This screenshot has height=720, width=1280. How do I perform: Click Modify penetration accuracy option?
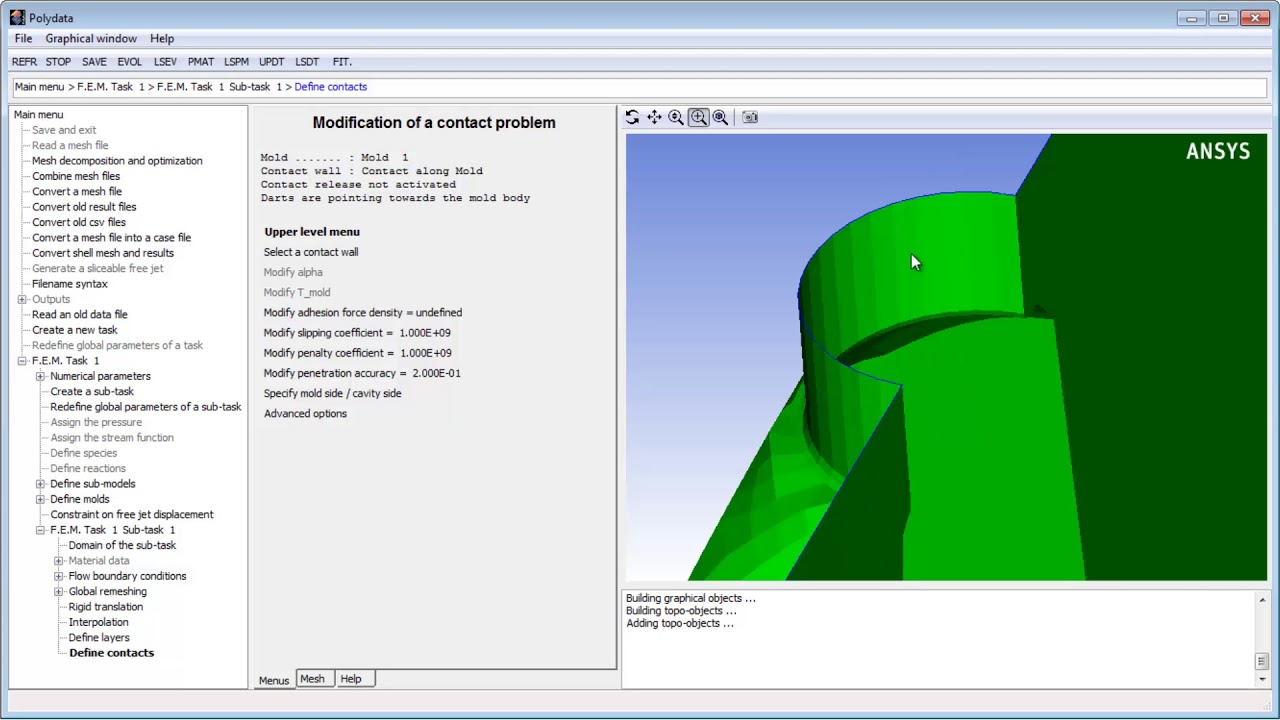pyautogui.click(x=362, y=373)
